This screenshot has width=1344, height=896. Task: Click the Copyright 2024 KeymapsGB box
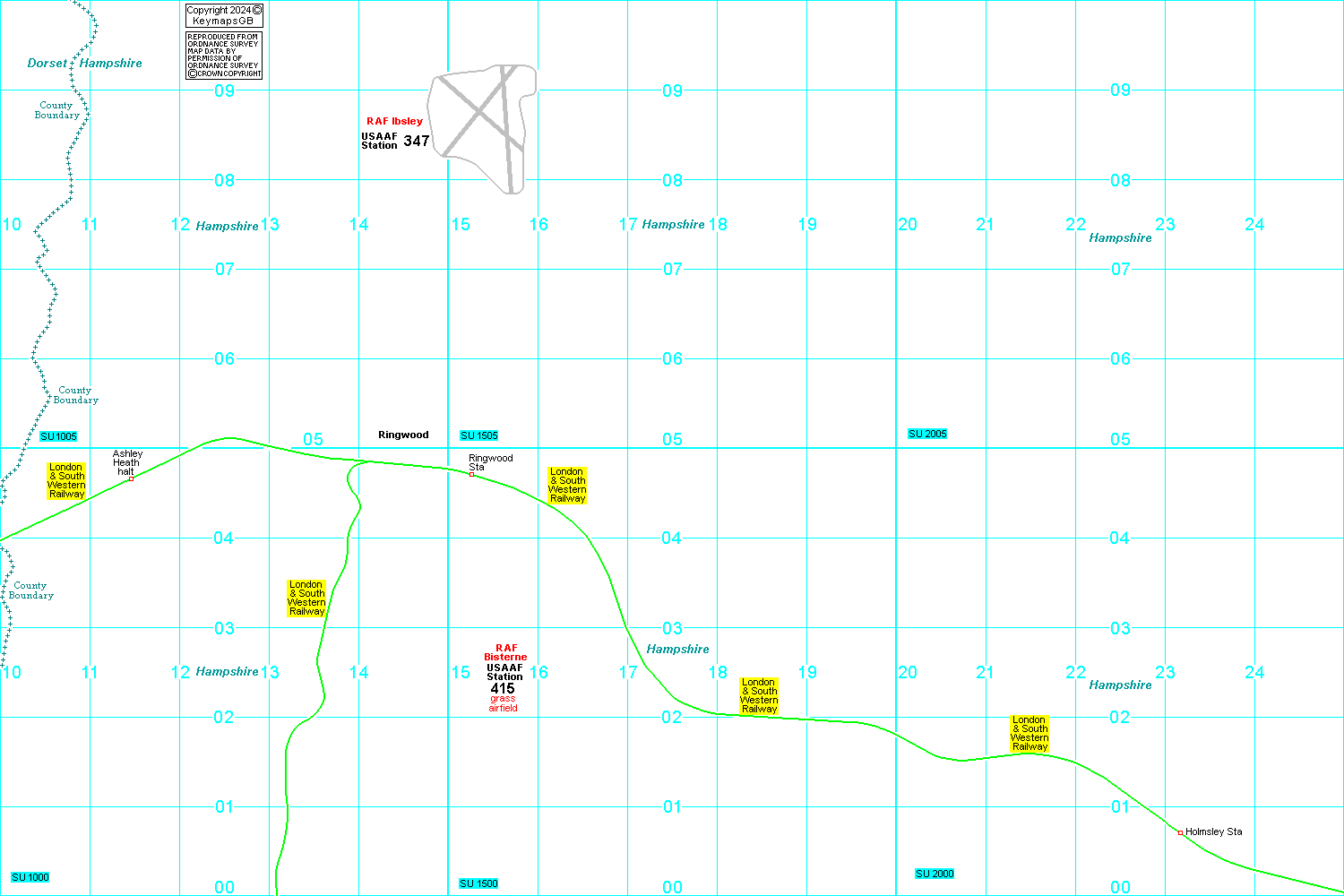click(224, 15)
